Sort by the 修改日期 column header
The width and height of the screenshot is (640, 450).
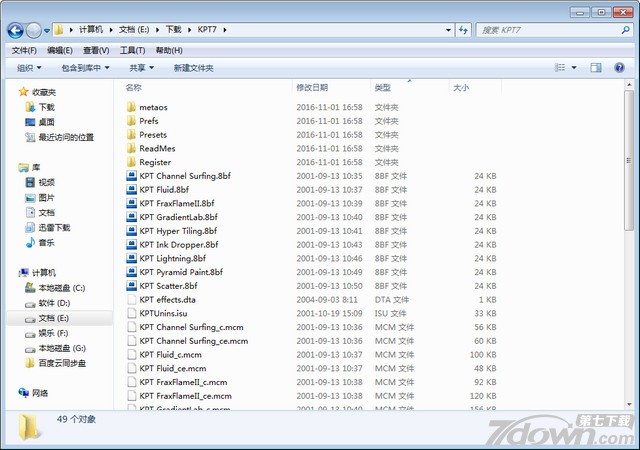coord(312,87)
